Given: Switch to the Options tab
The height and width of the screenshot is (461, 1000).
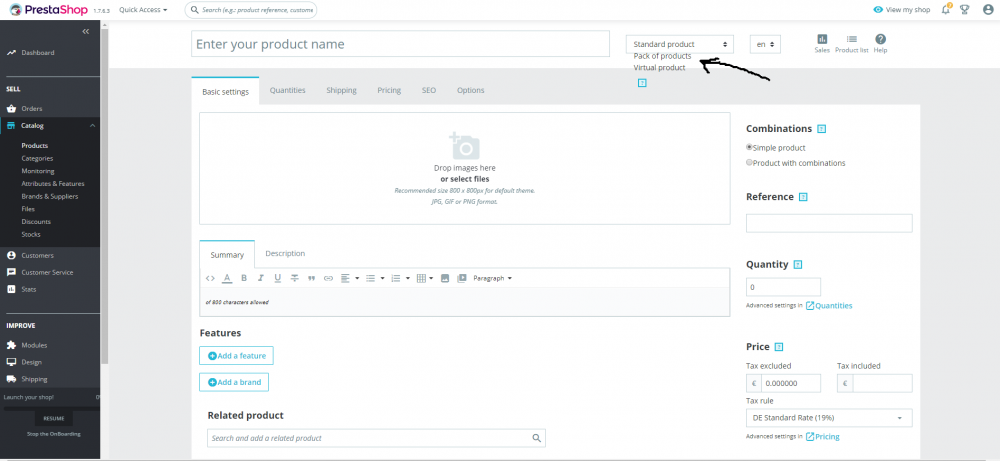Looking at the screenshot, I should point(471,91).
